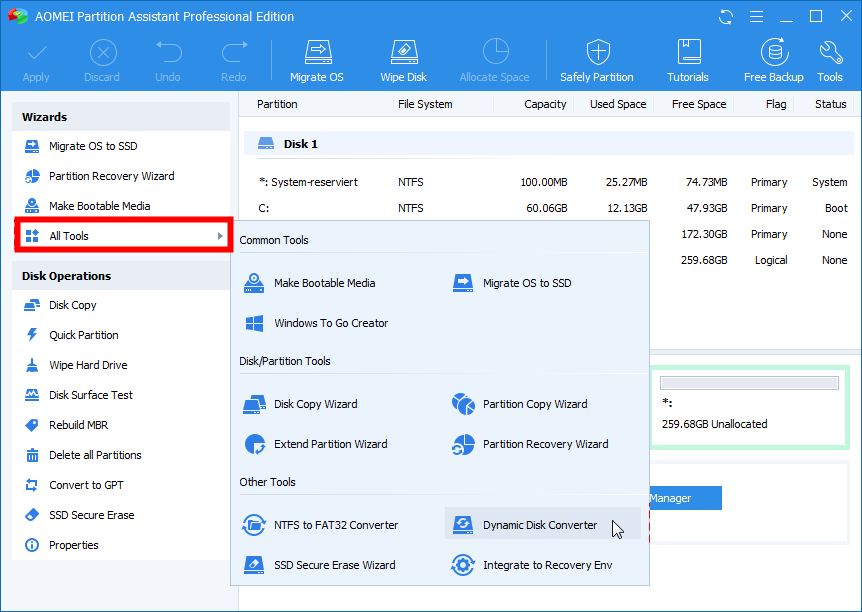862x612 pixels.
Task: Click the Discard toolbar button
Action: [102, 60]
